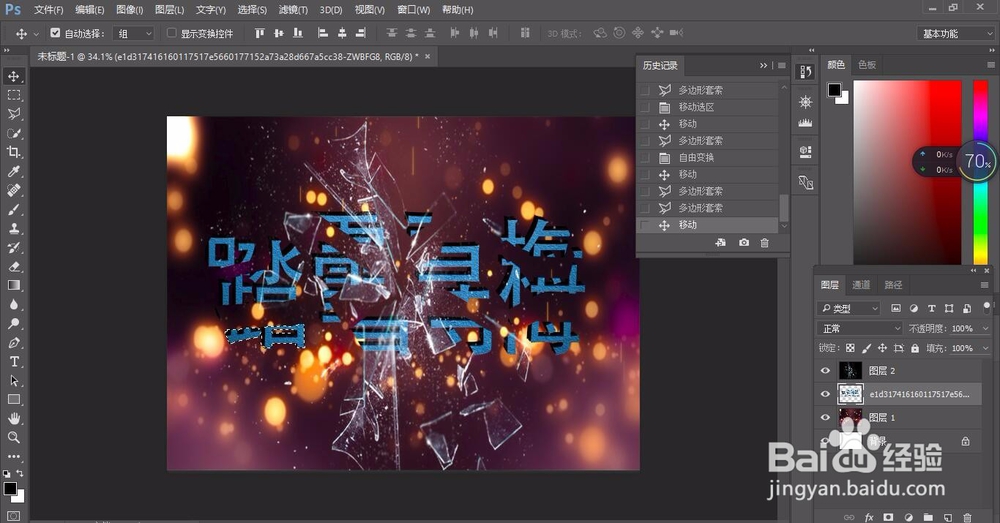
Task: Open 窗口(W) menu
Action: coord(413,10)
